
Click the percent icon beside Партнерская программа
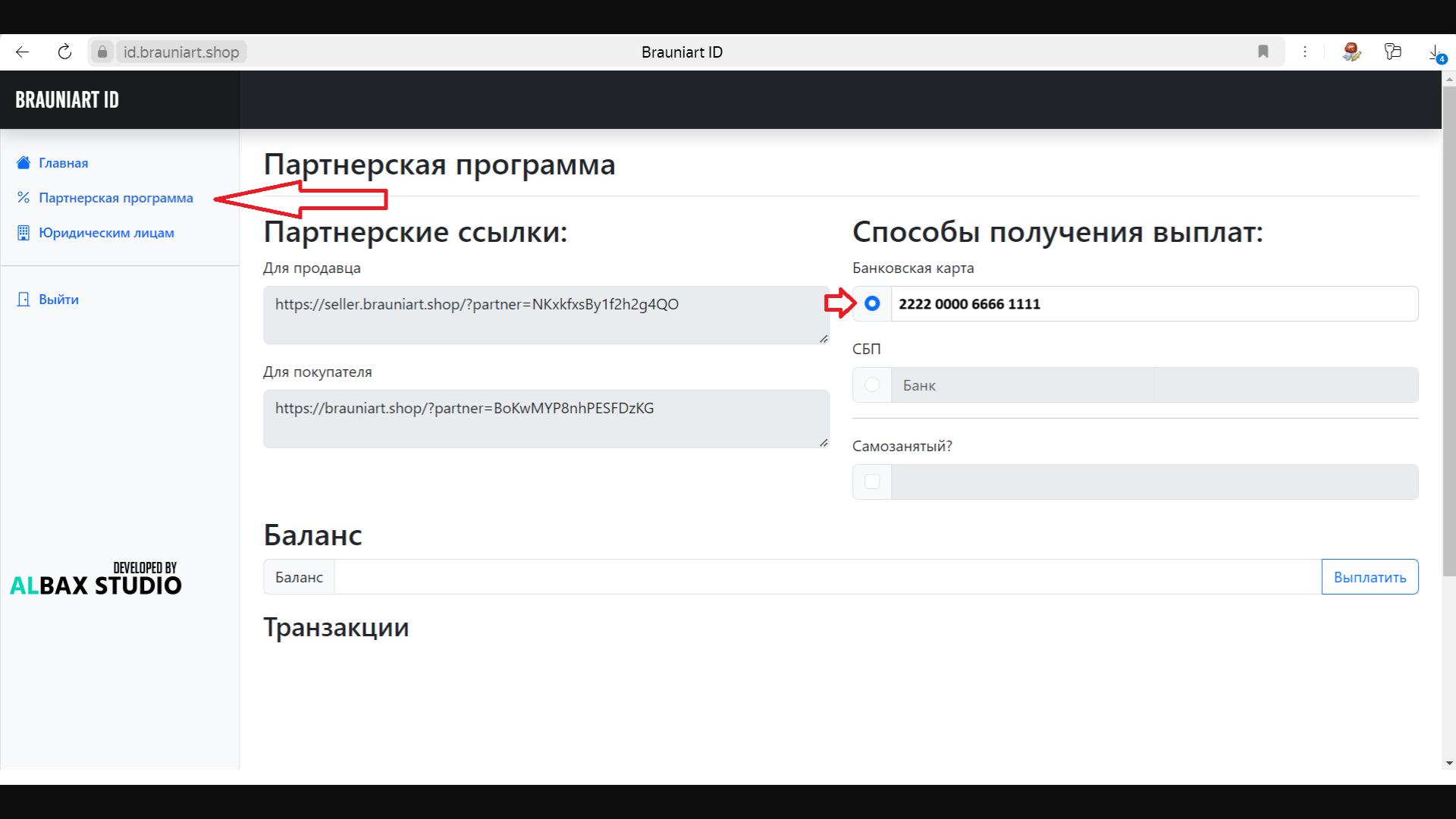(24, 198)
